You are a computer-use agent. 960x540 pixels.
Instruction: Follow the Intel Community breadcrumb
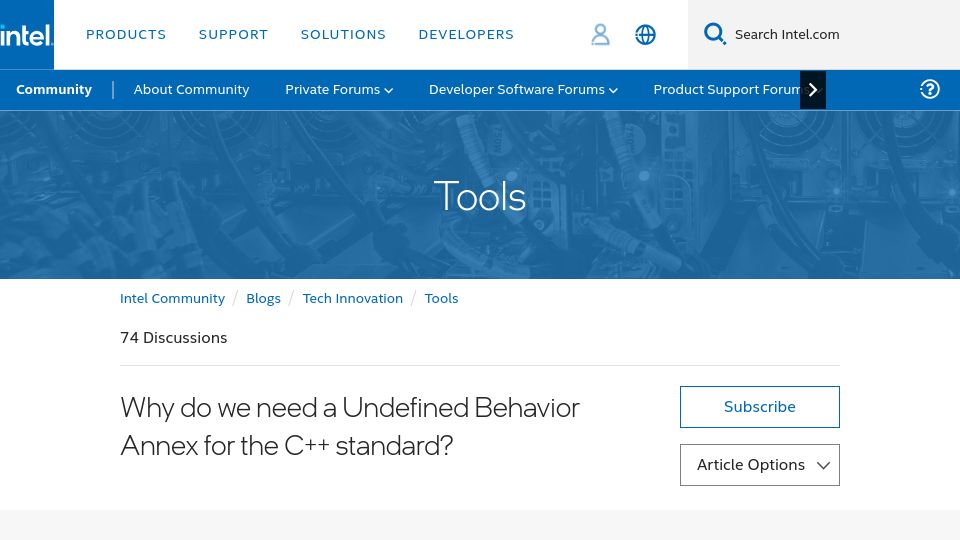point(172,298)
